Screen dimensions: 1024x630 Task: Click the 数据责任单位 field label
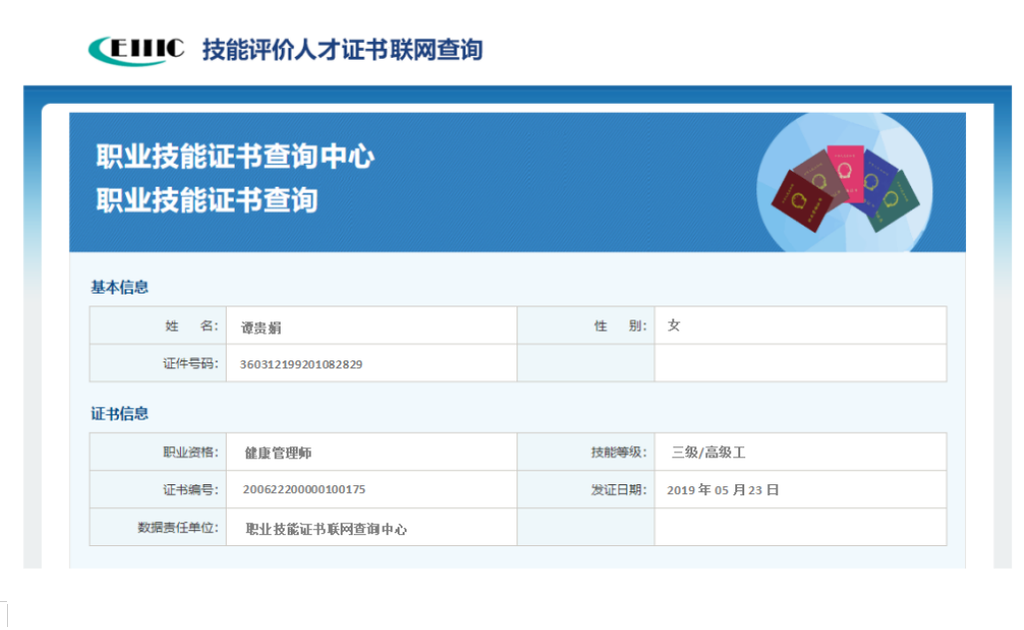click(177, 528)
